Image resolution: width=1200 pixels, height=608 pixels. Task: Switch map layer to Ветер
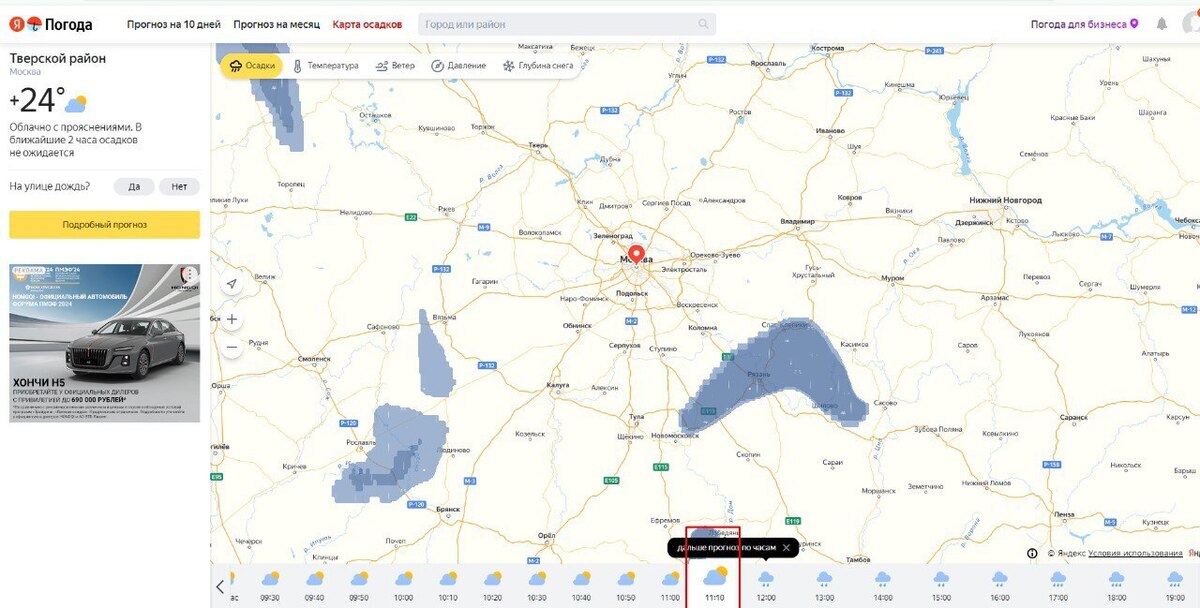tap(395, 66)
